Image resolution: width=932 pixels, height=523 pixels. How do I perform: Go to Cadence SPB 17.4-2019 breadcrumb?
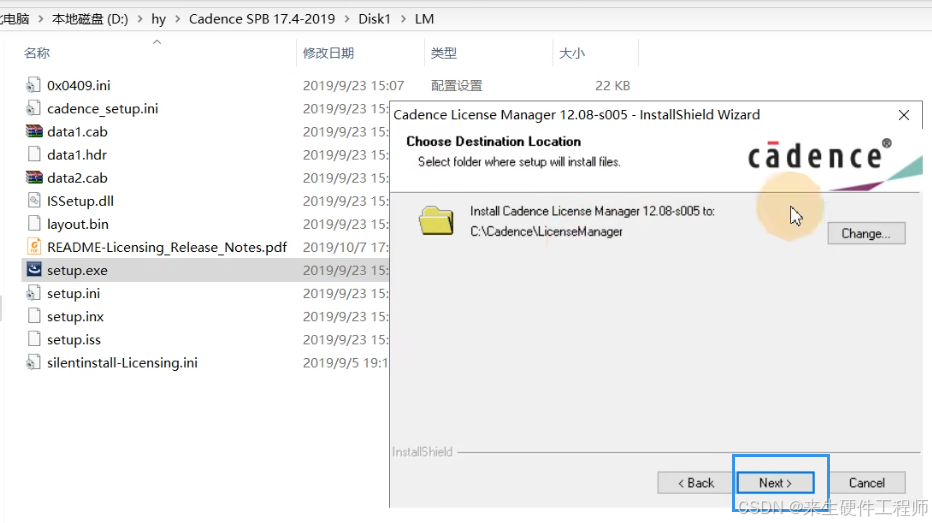(262, 19)
